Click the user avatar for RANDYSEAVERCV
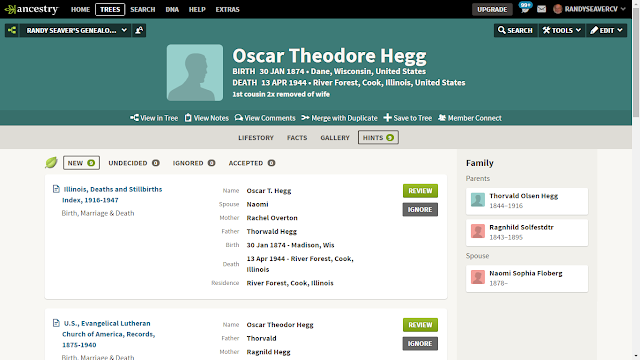The width and height of the screenshot is (640, 360). 558,9
